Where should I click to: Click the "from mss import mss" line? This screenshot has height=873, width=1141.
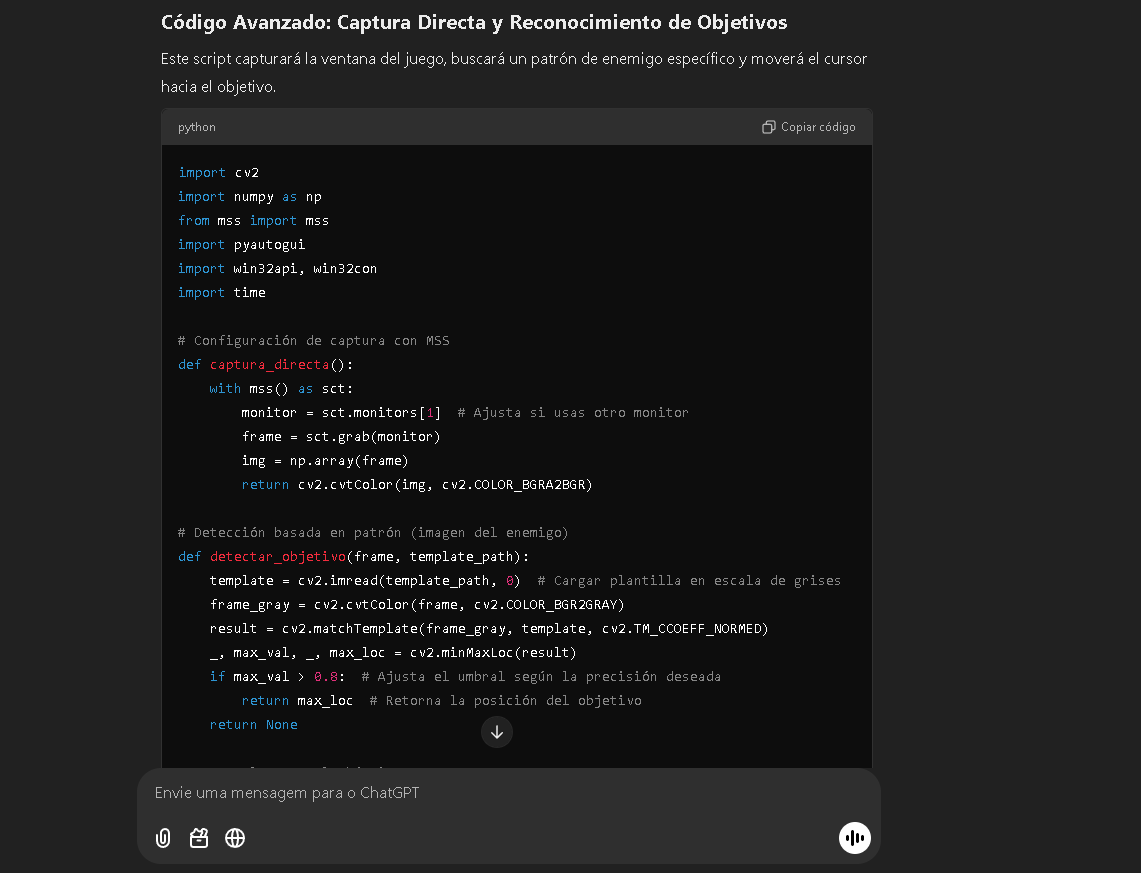coord(253,221)
